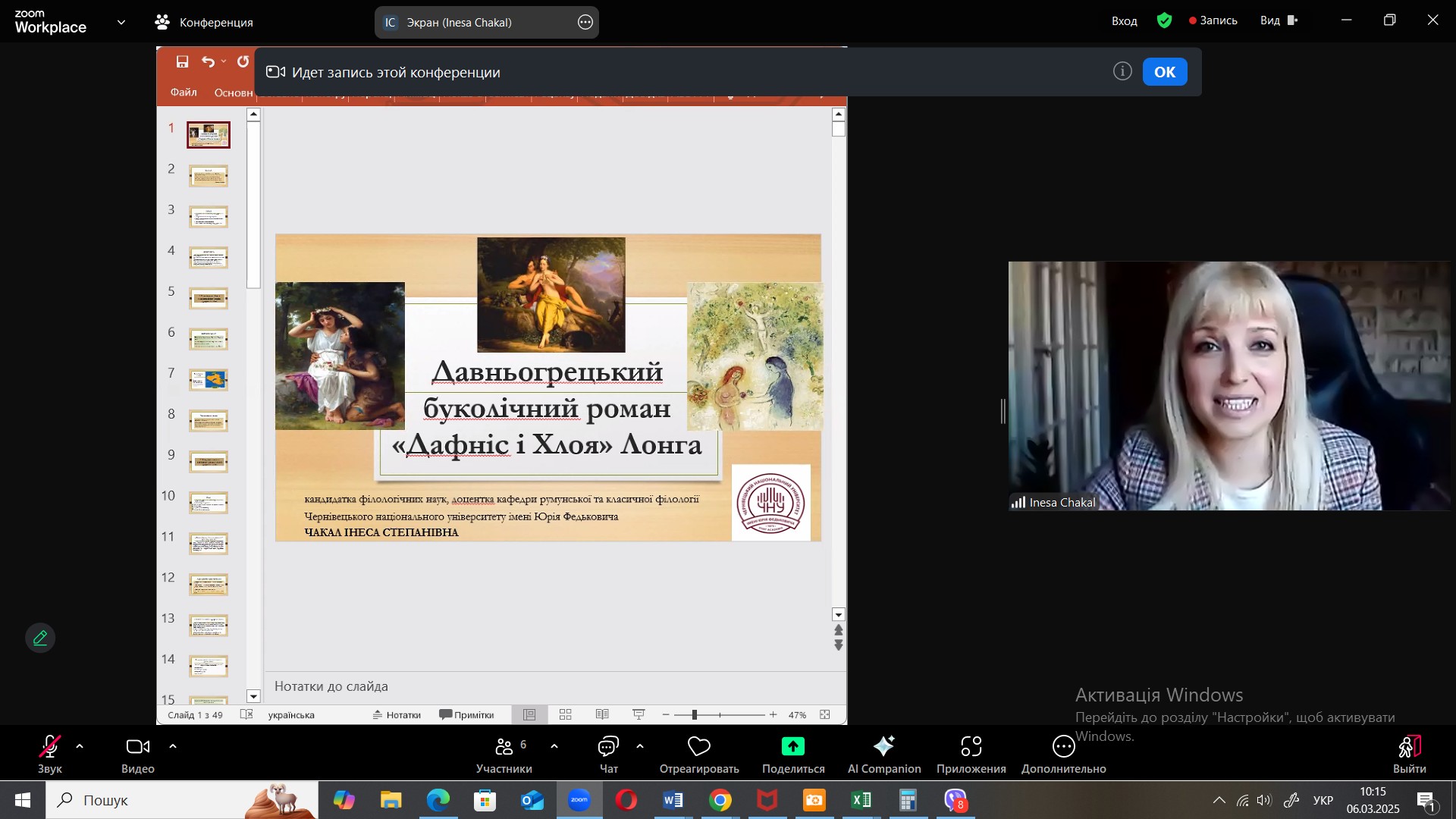Open the annotation pencil tool
1456x819 pixels.
[40, 639]
